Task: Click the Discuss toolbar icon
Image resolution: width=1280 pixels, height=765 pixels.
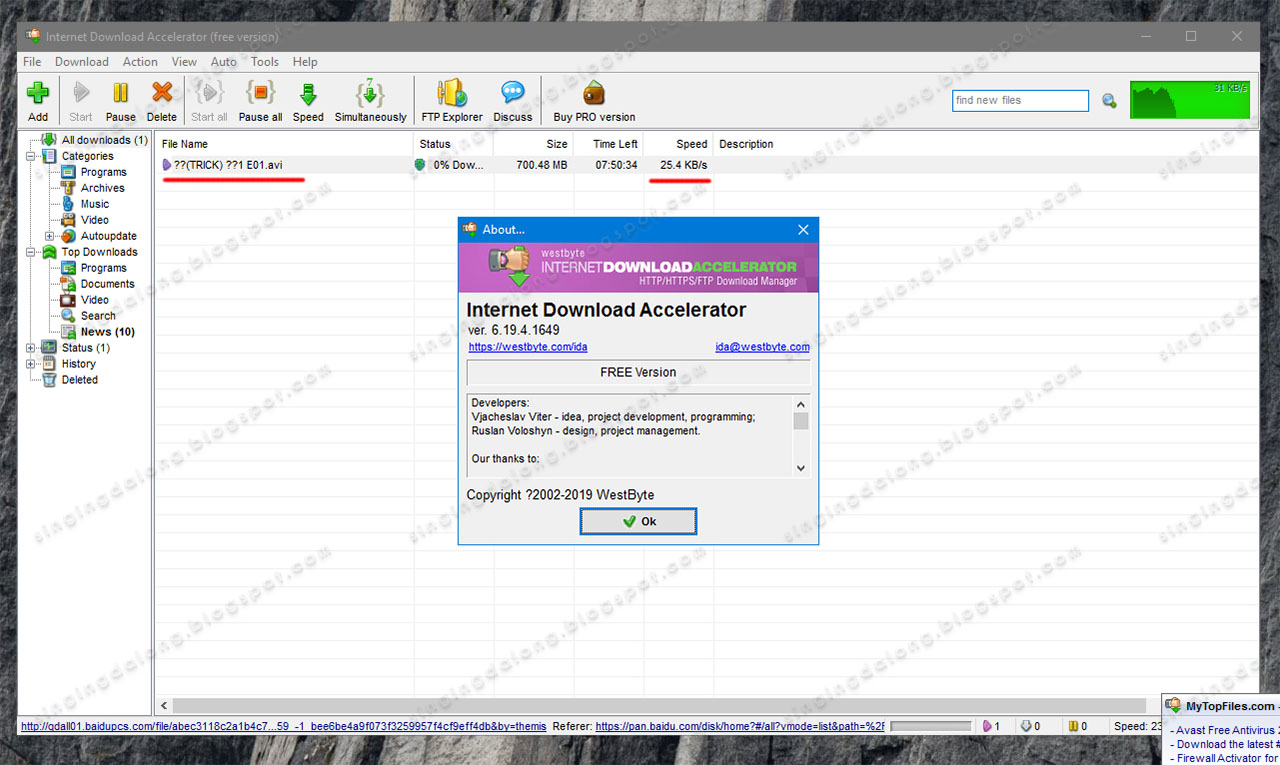Action: 513,94
